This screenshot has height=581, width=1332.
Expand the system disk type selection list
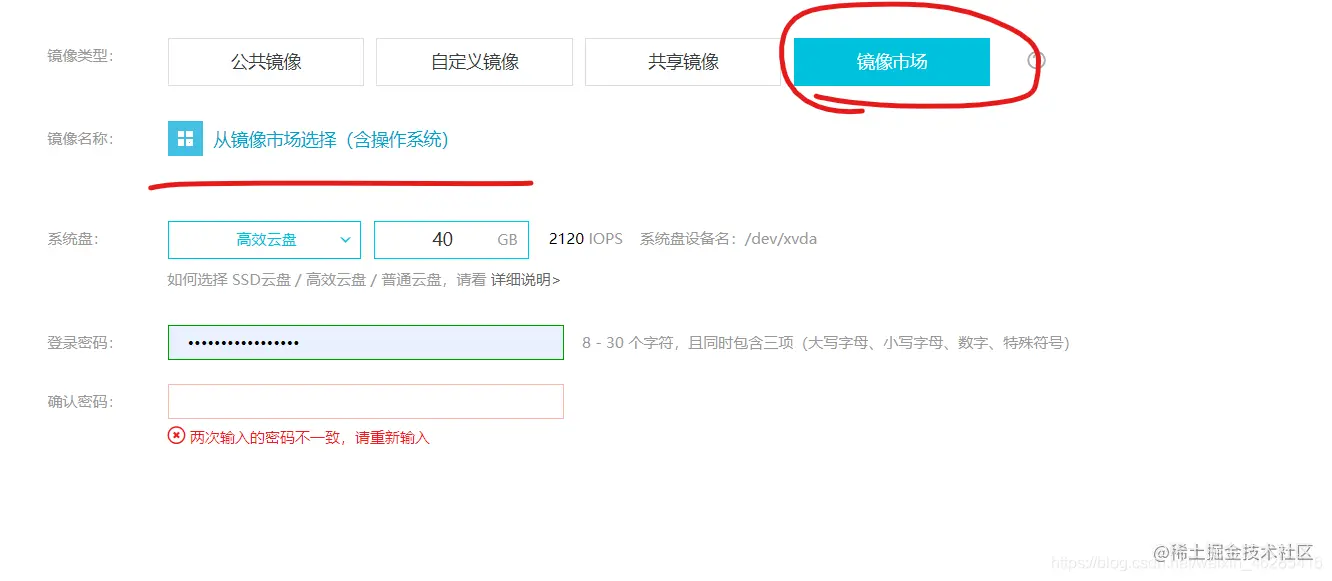[x=263, y=239]
